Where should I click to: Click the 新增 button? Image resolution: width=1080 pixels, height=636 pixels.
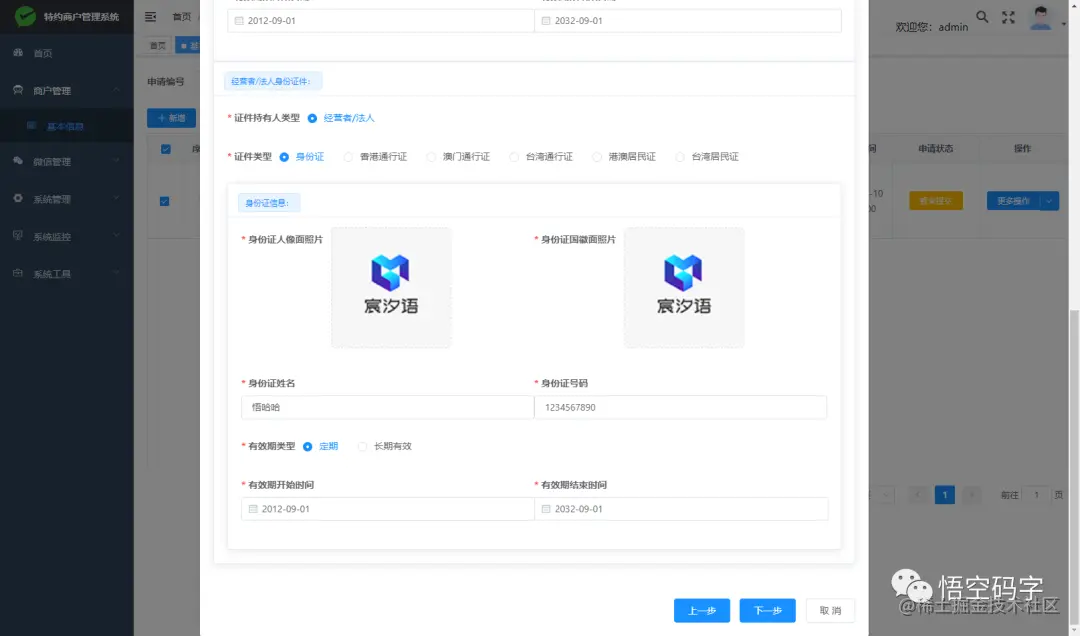coord(172,118)
